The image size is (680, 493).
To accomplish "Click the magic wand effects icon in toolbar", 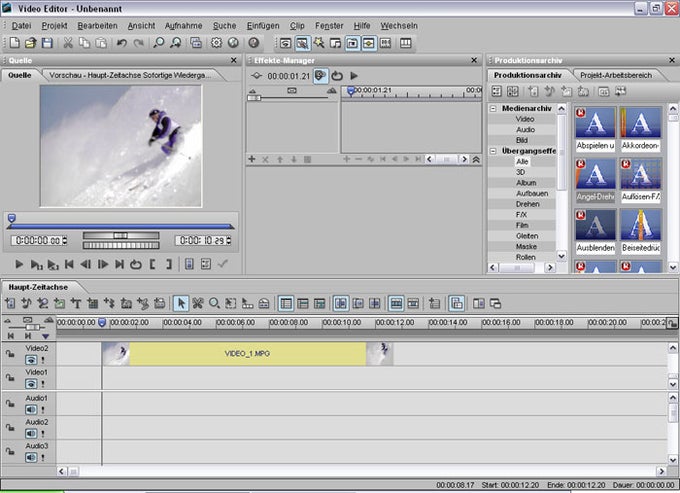I will coord(319,43).
